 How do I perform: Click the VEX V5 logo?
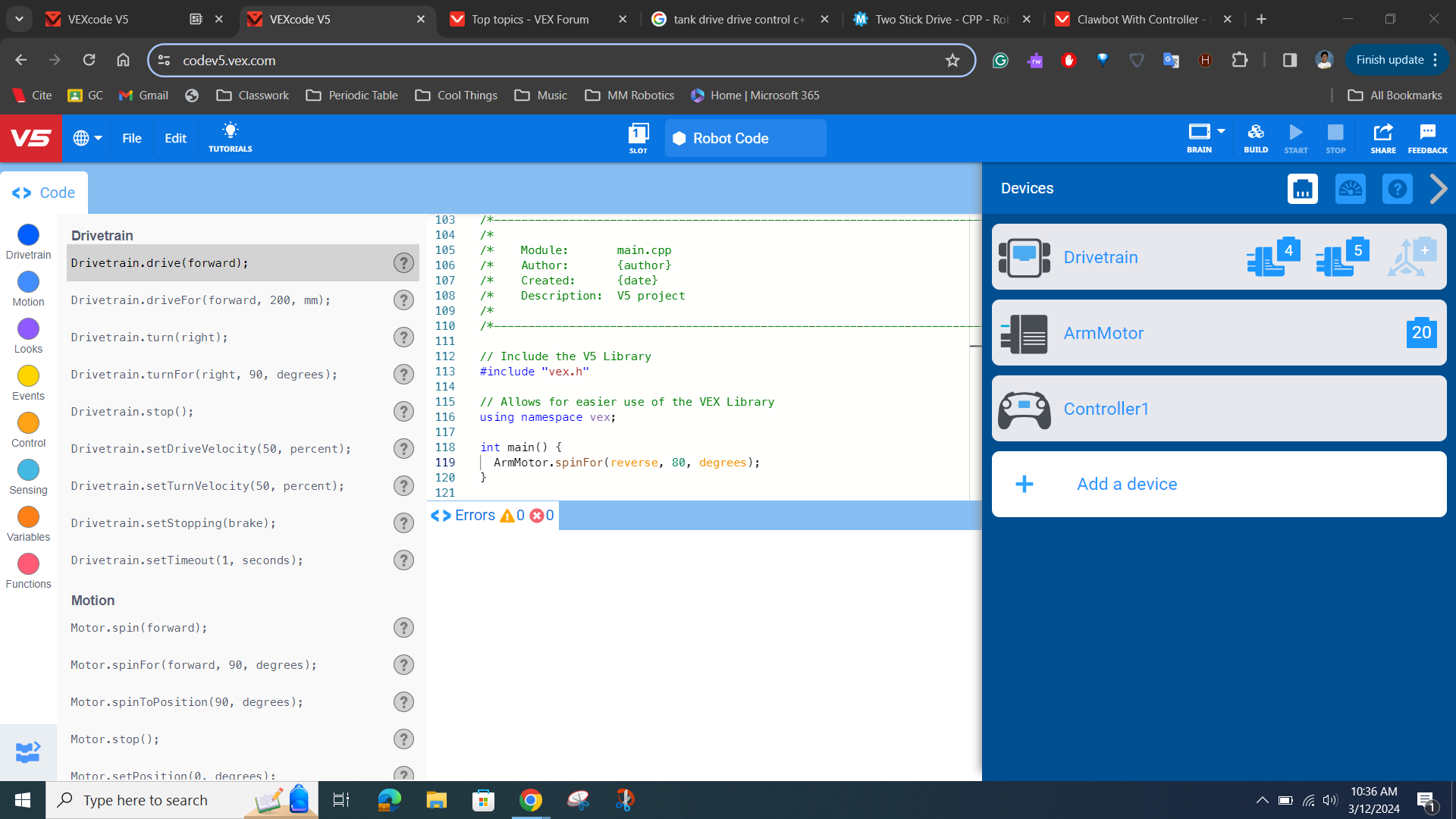click(x=30, y=138)
